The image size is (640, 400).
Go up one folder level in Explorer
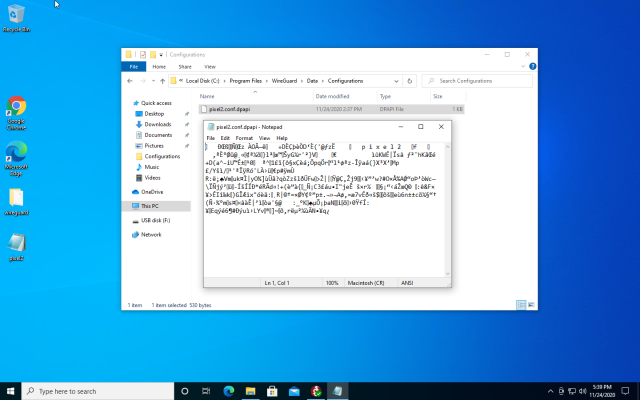(162, 81)
